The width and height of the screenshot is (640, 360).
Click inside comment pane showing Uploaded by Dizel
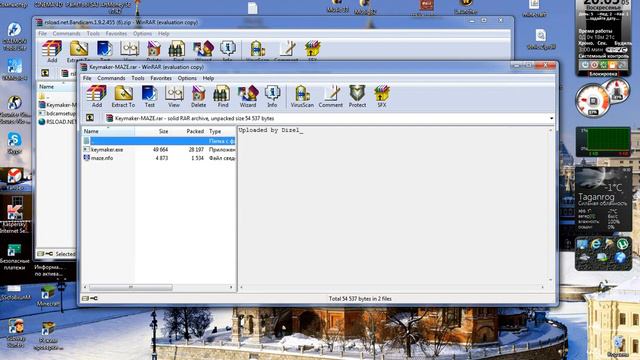(394, 204)
